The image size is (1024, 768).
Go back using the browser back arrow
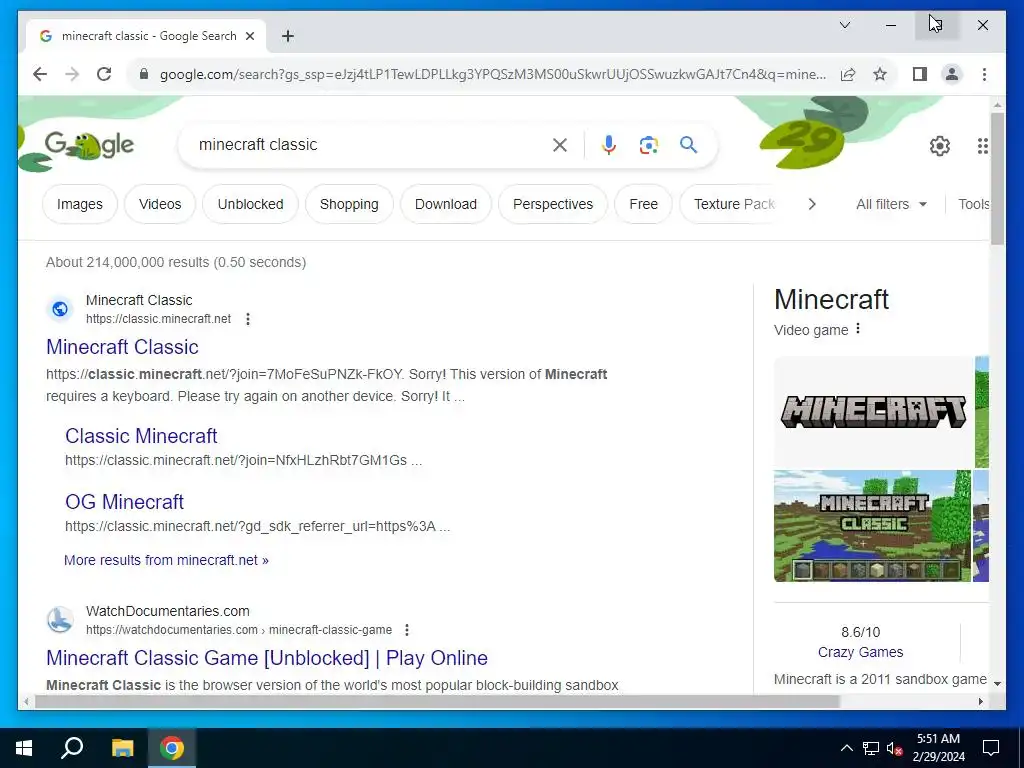click(40, 74)
